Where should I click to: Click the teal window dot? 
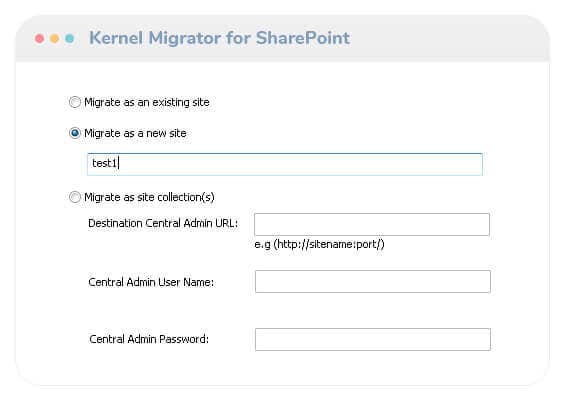click(70, 38)
